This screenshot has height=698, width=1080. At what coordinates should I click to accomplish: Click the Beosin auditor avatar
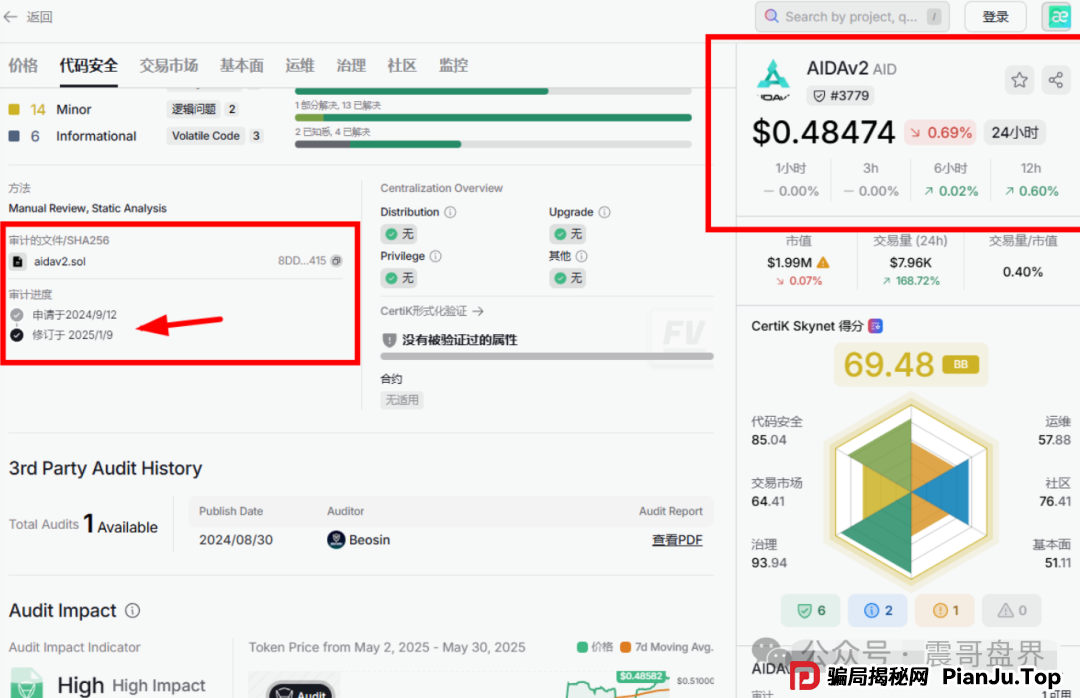pos(337,539)
